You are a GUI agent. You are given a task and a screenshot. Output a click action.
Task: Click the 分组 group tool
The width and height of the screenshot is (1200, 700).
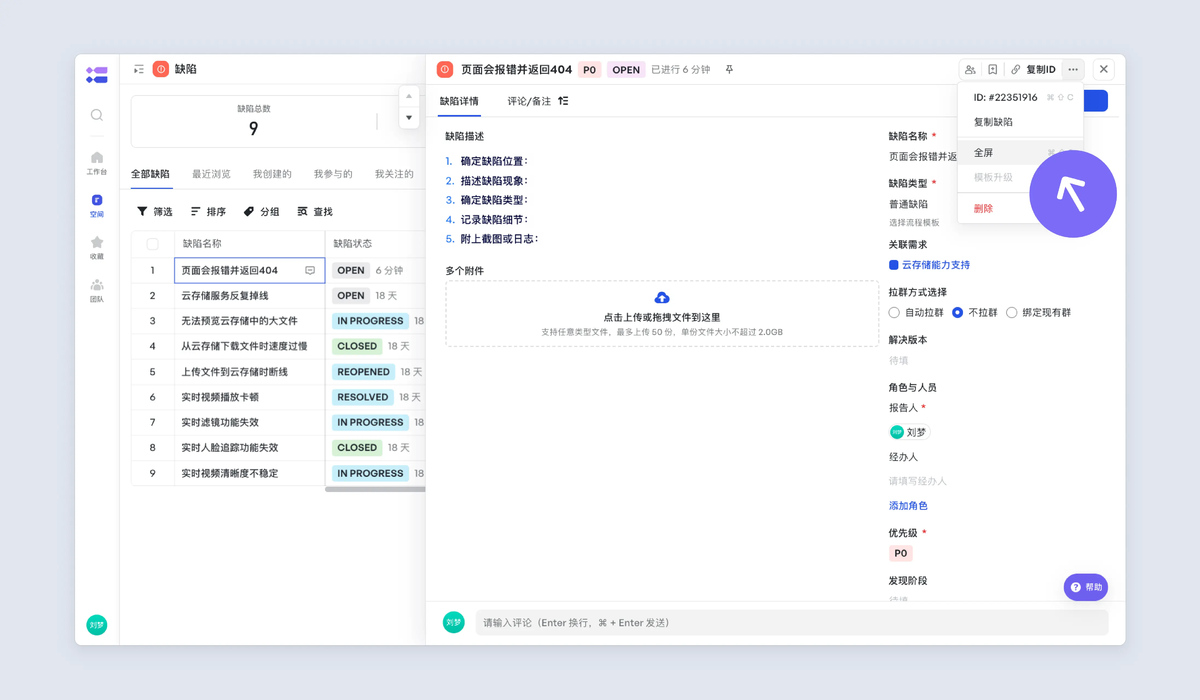(x=262, y=212)
